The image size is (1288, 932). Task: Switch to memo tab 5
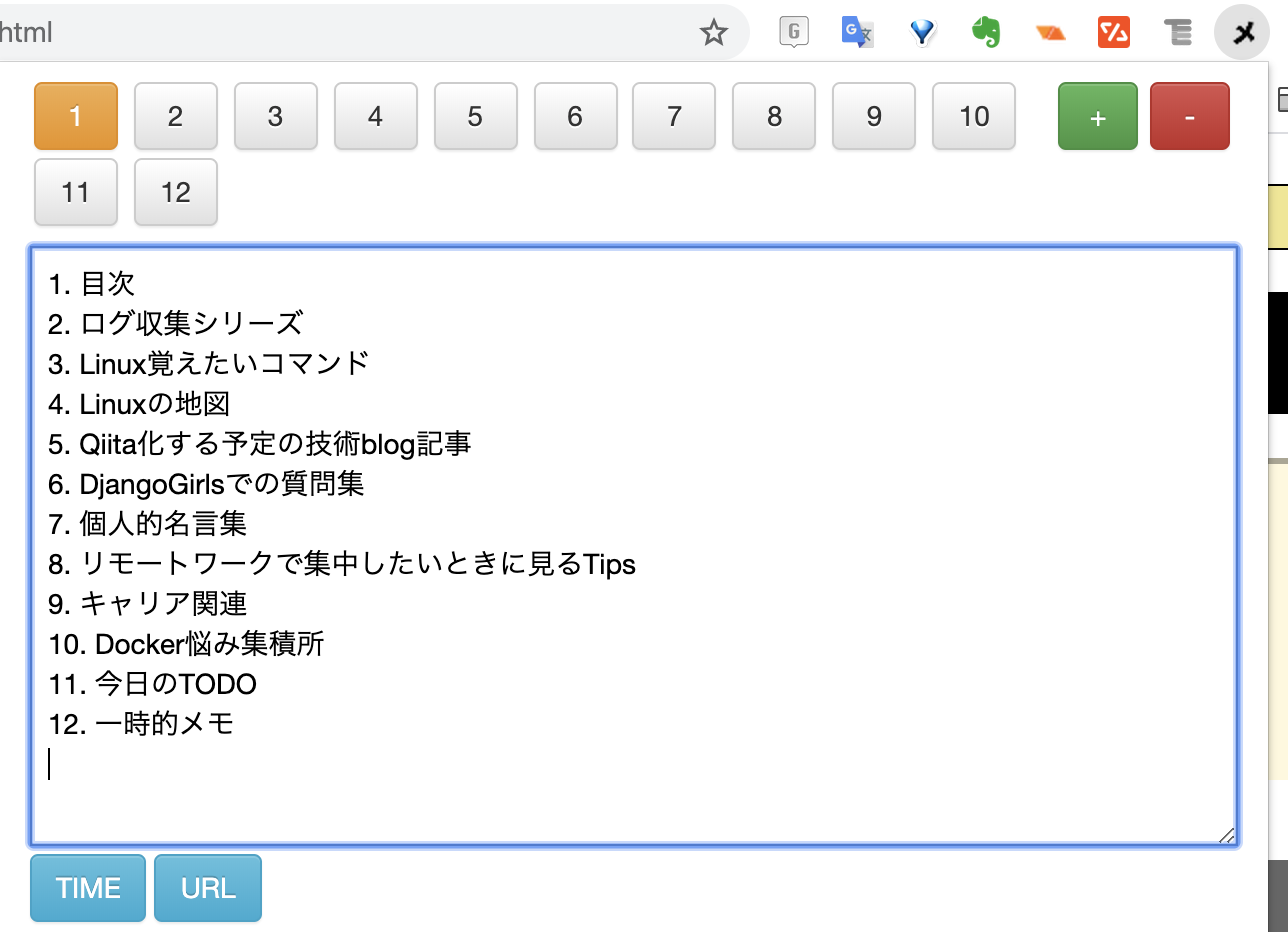click(x=475, y=116)
